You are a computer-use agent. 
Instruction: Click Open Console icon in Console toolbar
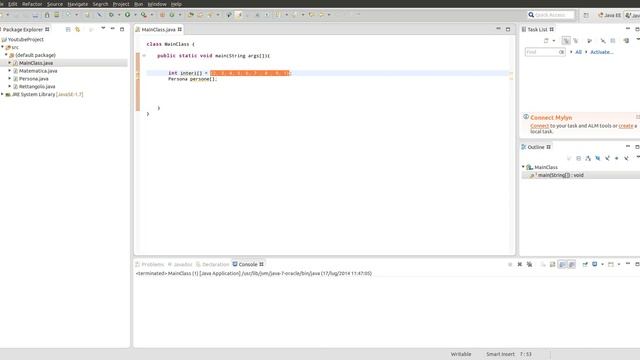(x=611, y=264)
